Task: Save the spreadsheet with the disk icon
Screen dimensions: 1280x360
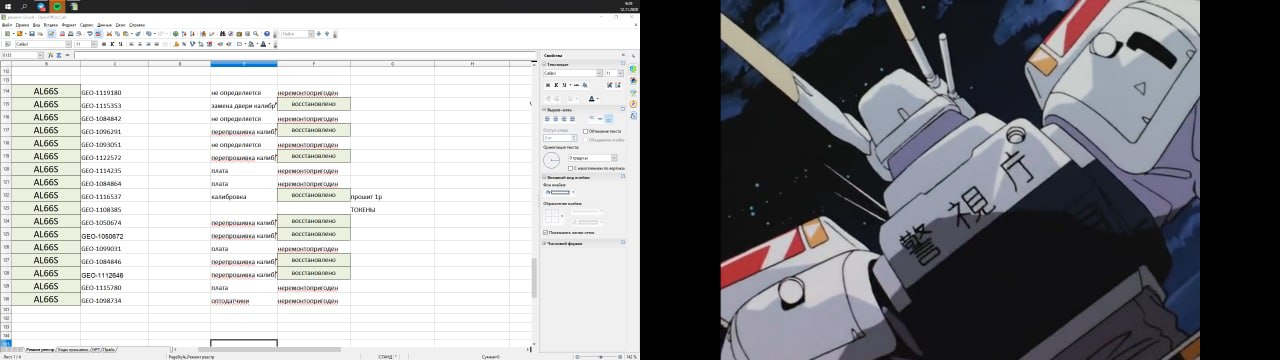Action: pos(32,34)
